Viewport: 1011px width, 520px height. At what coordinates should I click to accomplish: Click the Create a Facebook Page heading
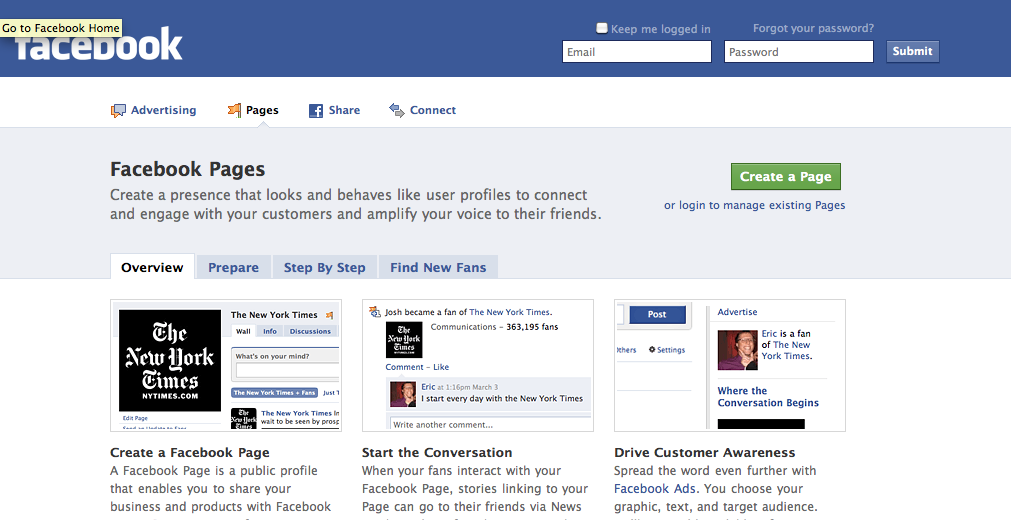coord(190,452)
